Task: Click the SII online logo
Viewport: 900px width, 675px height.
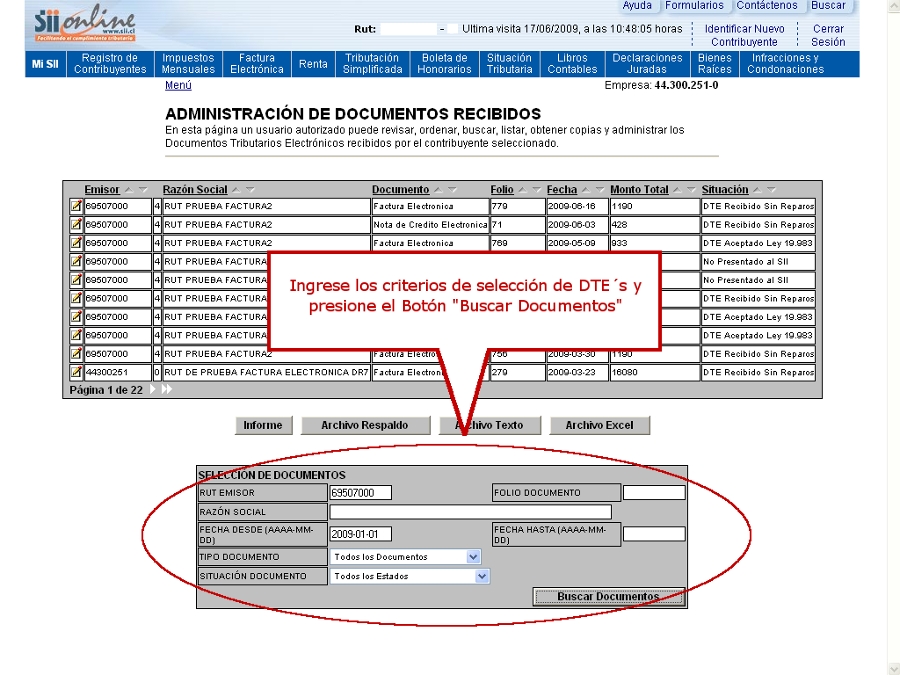Action: pyautogui.click(x=85, y=24)
